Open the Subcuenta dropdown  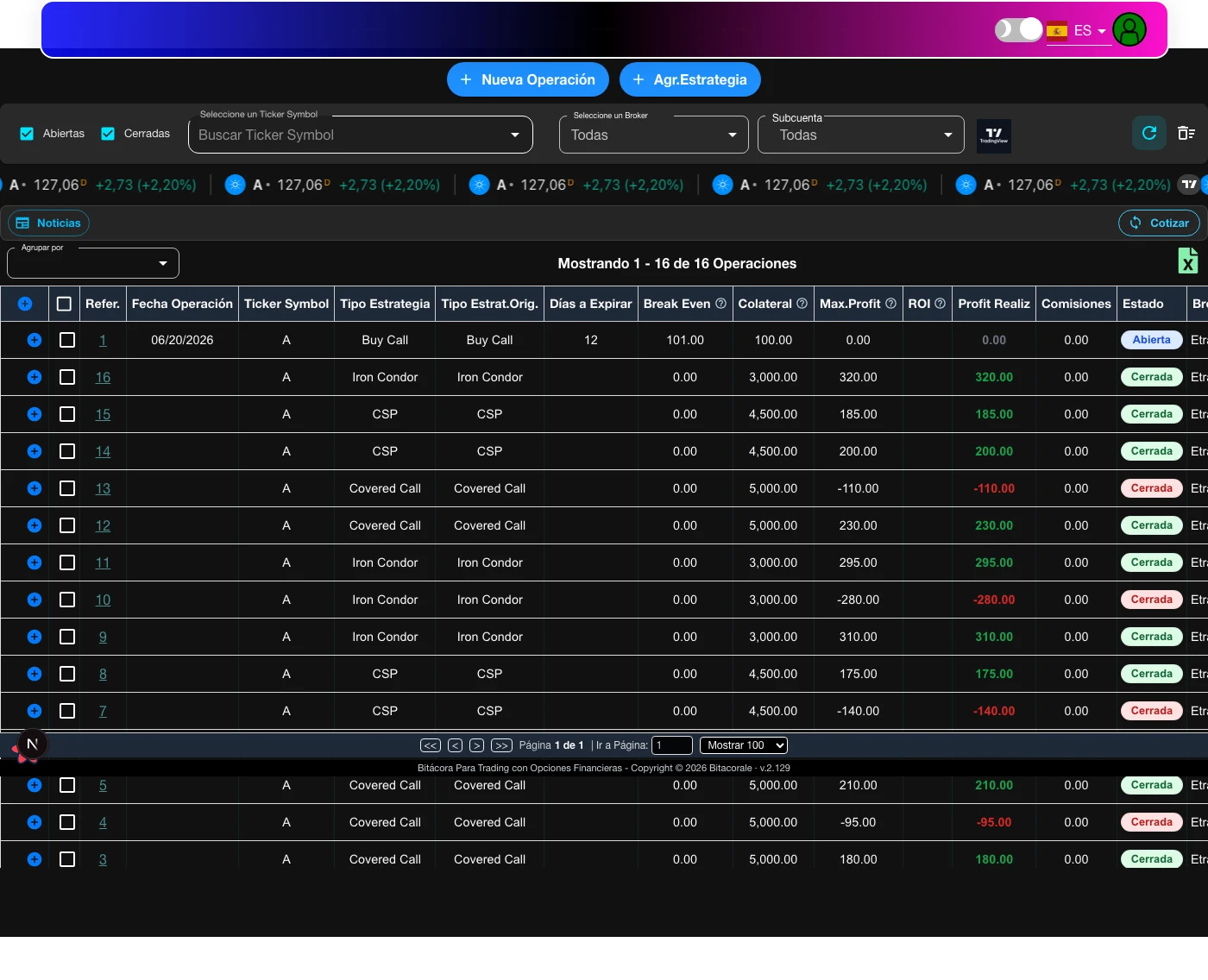click(861, 135)
